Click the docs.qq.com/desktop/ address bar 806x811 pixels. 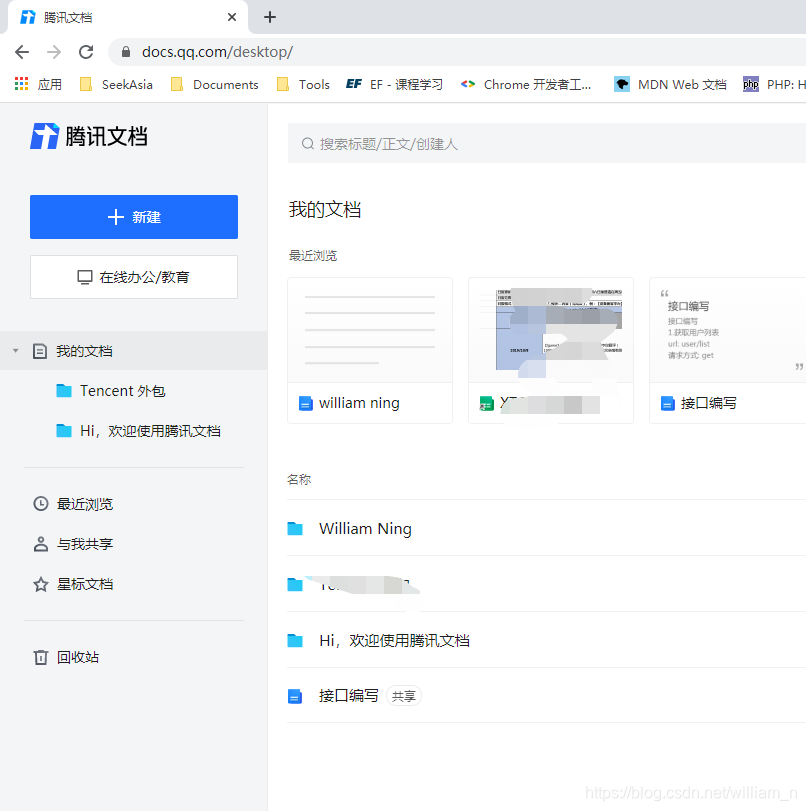457,52
